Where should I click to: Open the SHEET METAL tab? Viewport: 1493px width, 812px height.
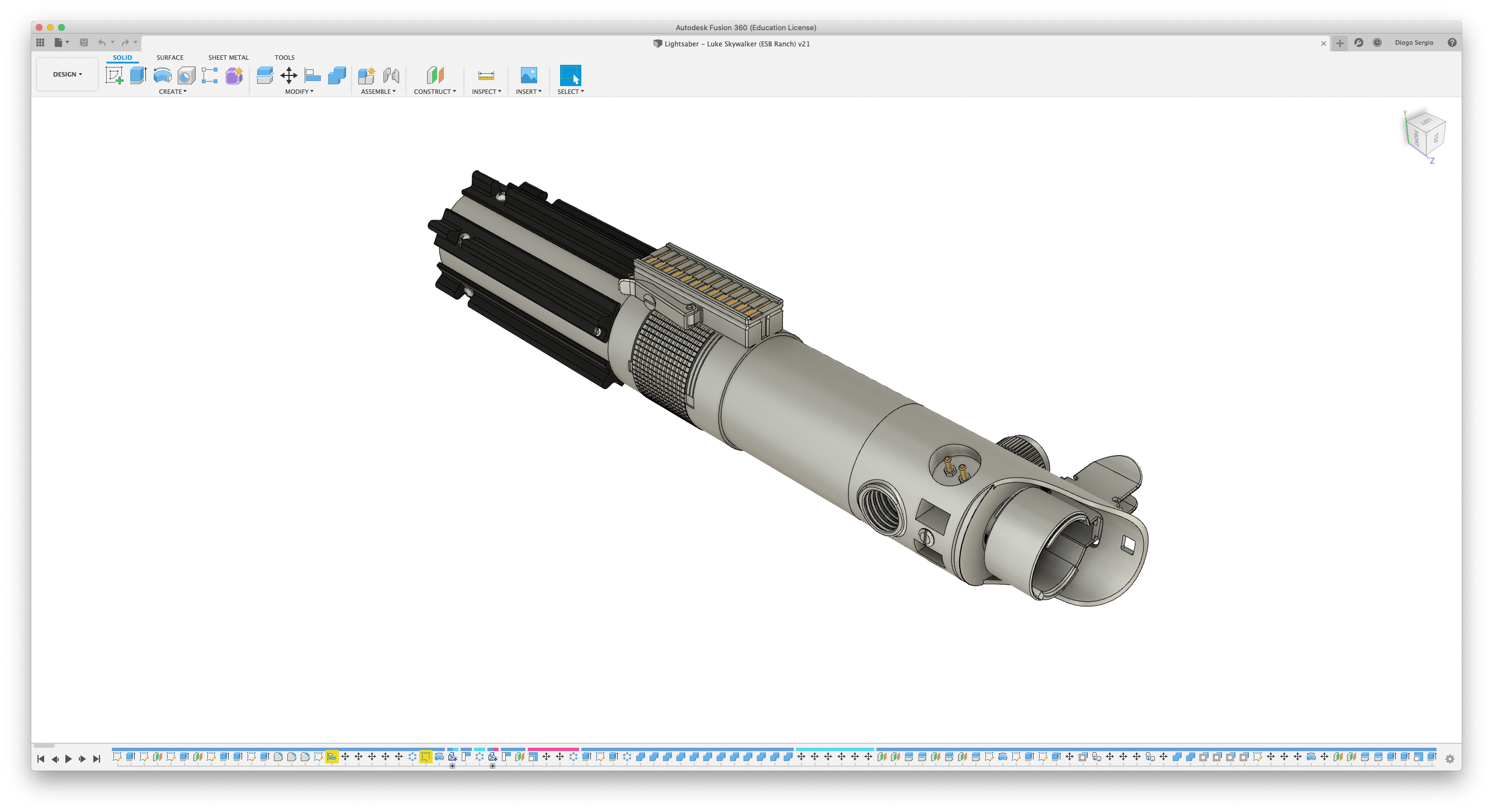[229, 58]
